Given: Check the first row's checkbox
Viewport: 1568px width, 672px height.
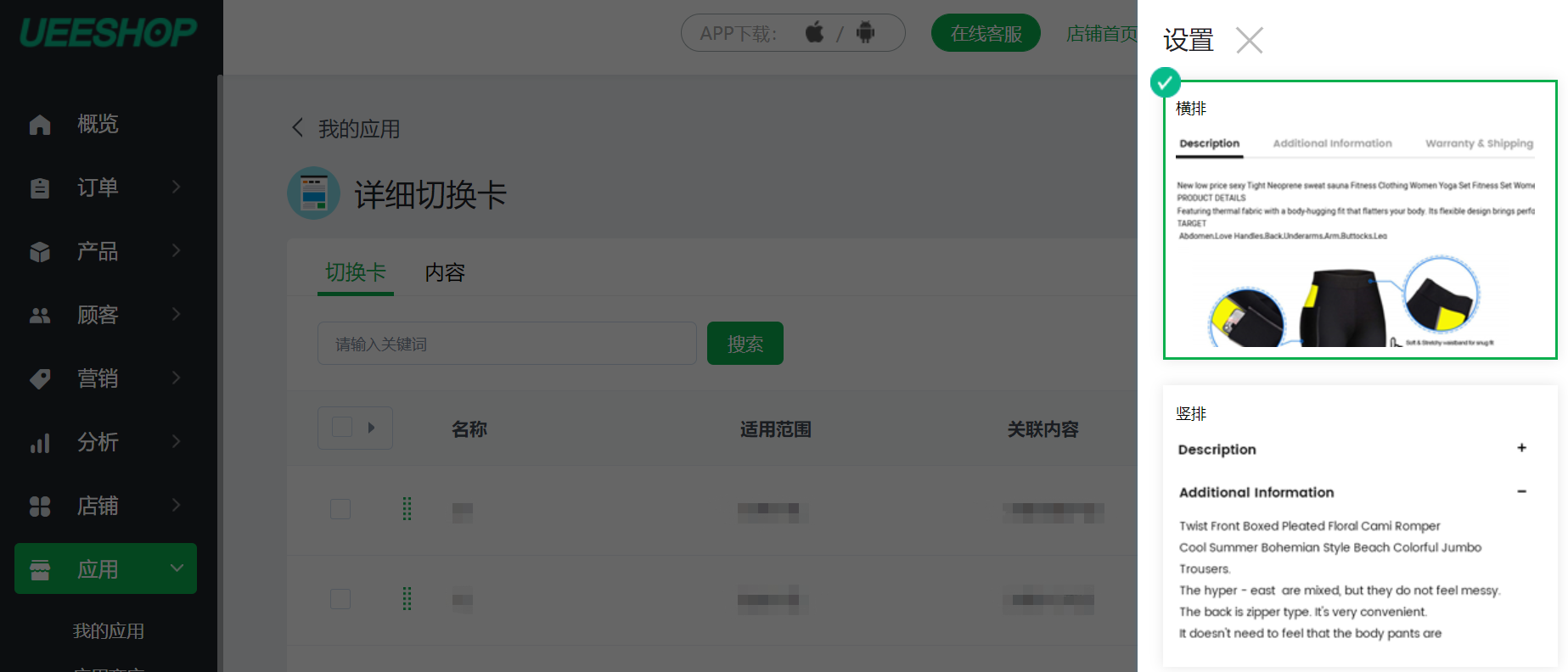Looking at the screenshot, I should [340, 509].
